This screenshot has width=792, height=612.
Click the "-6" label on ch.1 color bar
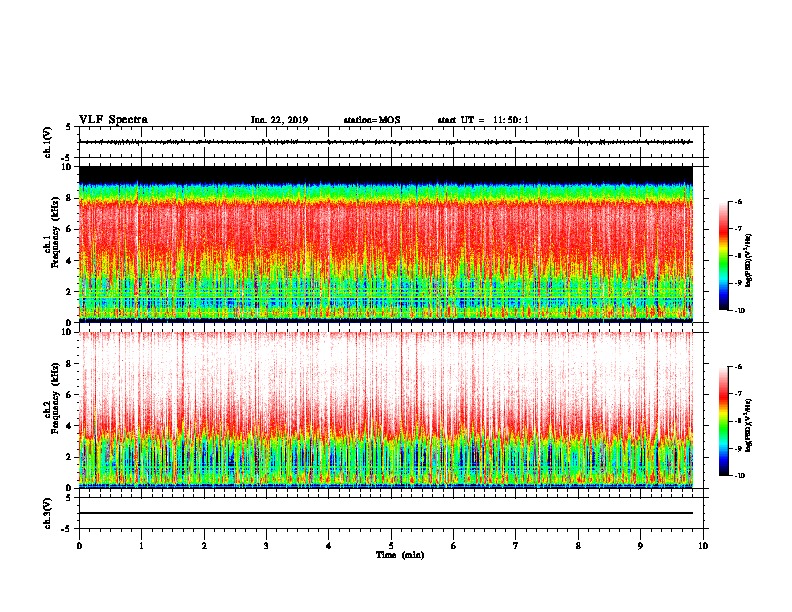pyautogui.click(x=738, y=202)
